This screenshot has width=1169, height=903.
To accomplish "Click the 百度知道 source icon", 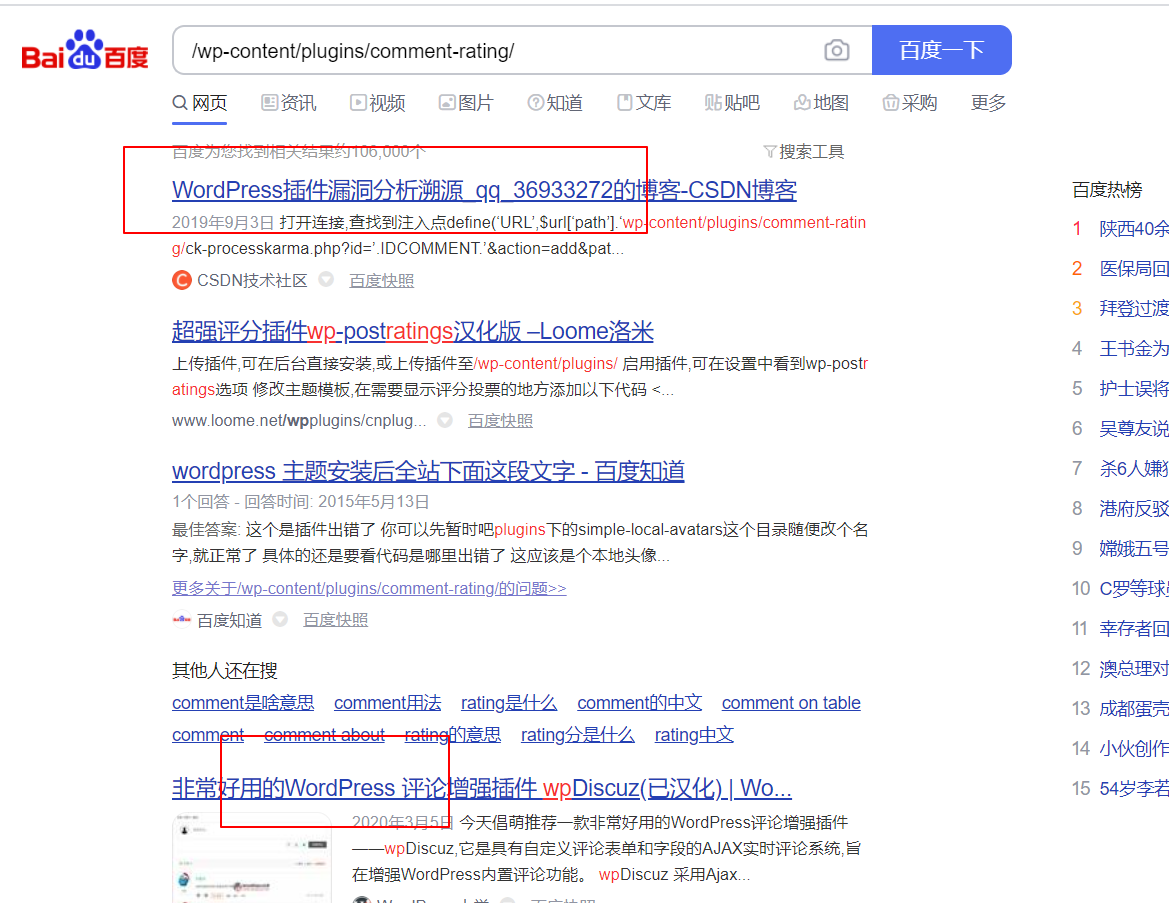I will pos(181,619).
